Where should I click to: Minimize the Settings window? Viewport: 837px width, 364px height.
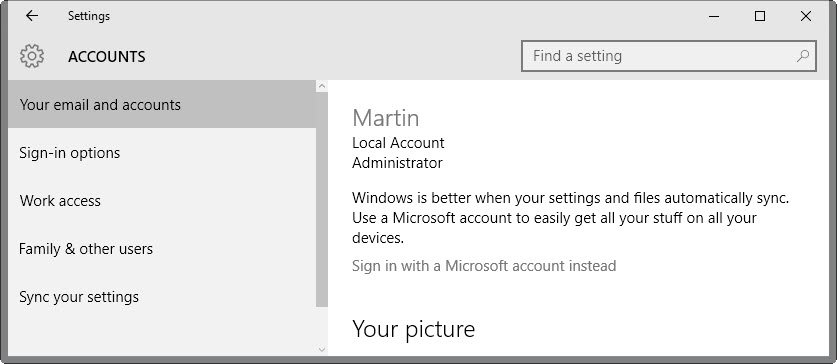[714, 16]
